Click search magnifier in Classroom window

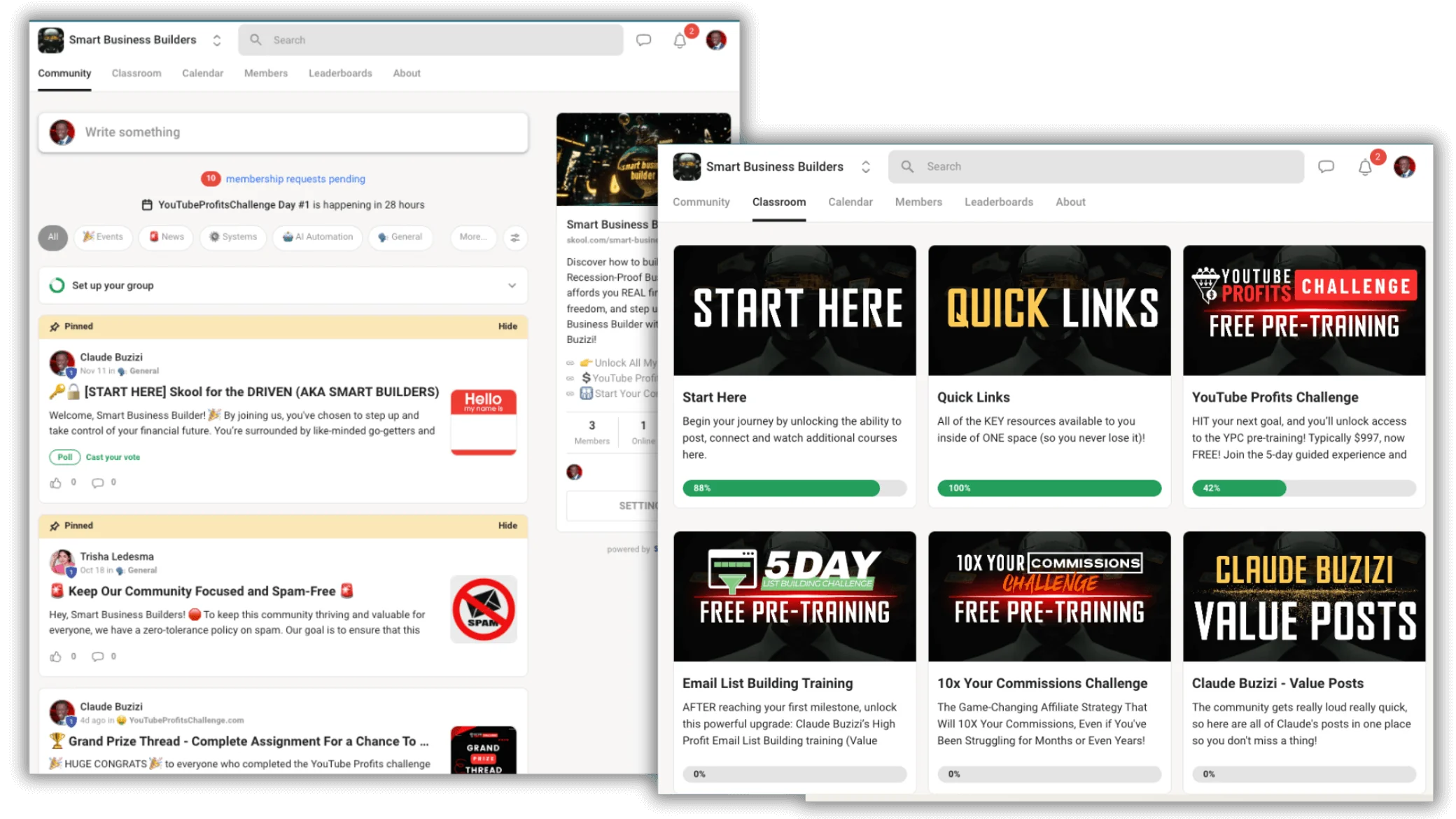click(907, 167)
